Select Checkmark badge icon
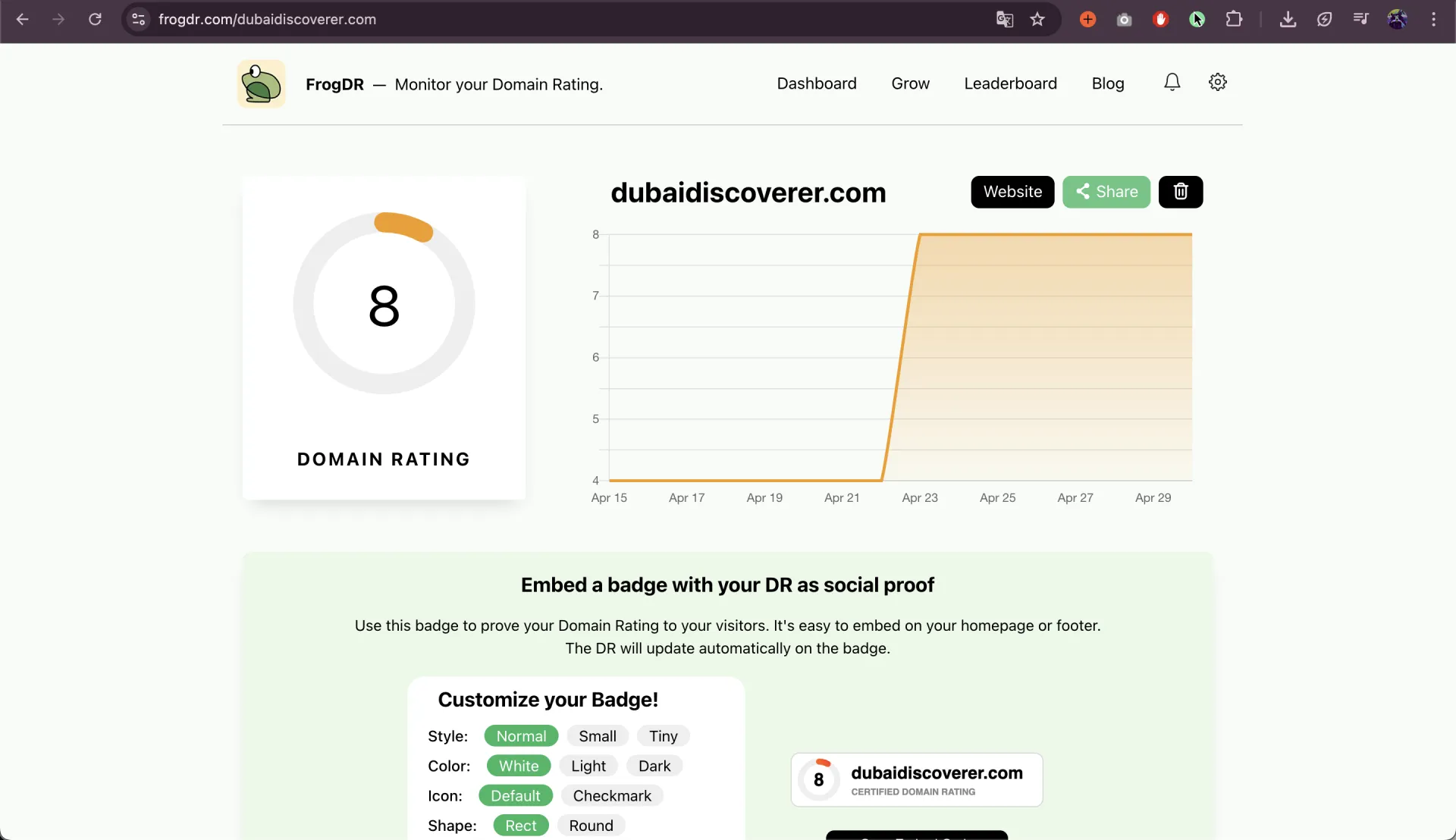The height and width of the screenshot is (840, 1456). click(612, 796)
